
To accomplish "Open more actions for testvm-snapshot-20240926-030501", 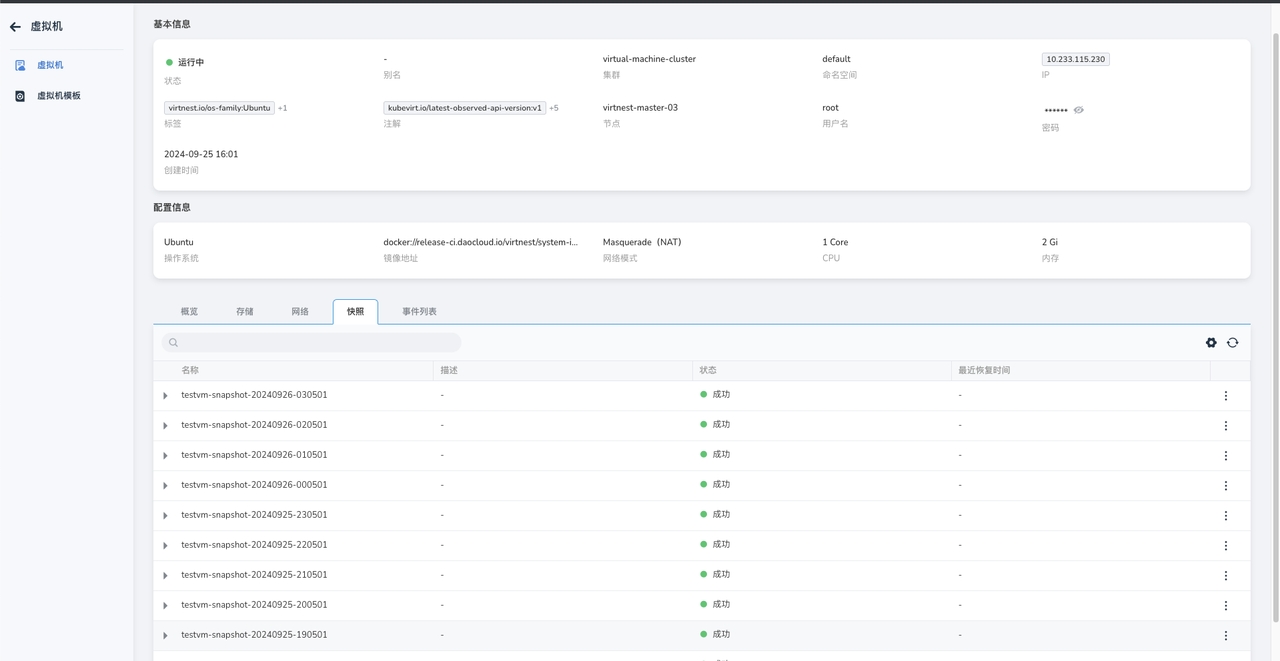I will [1225, 396].
